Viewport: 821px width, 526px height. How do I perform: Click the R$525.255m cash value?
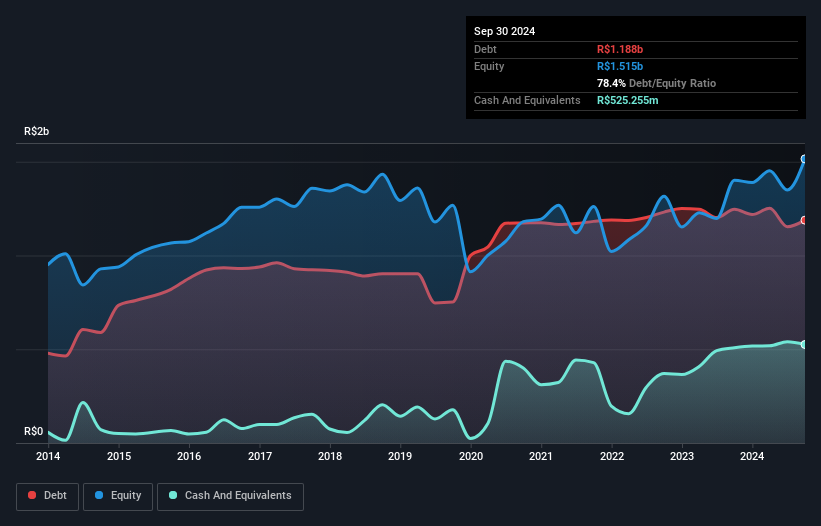tap(627, 100)
